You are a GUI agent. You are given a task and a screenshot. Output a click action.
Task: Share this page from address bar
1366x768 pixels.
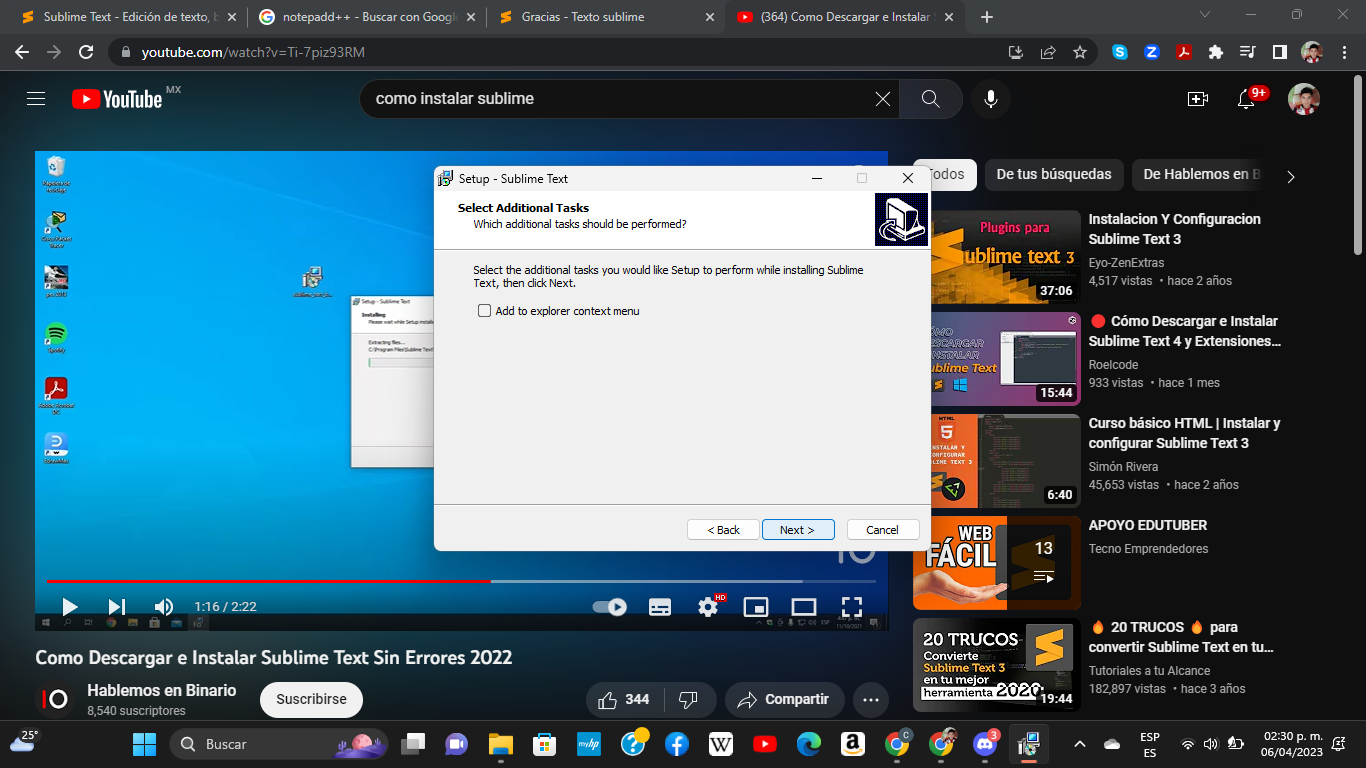1048,52
